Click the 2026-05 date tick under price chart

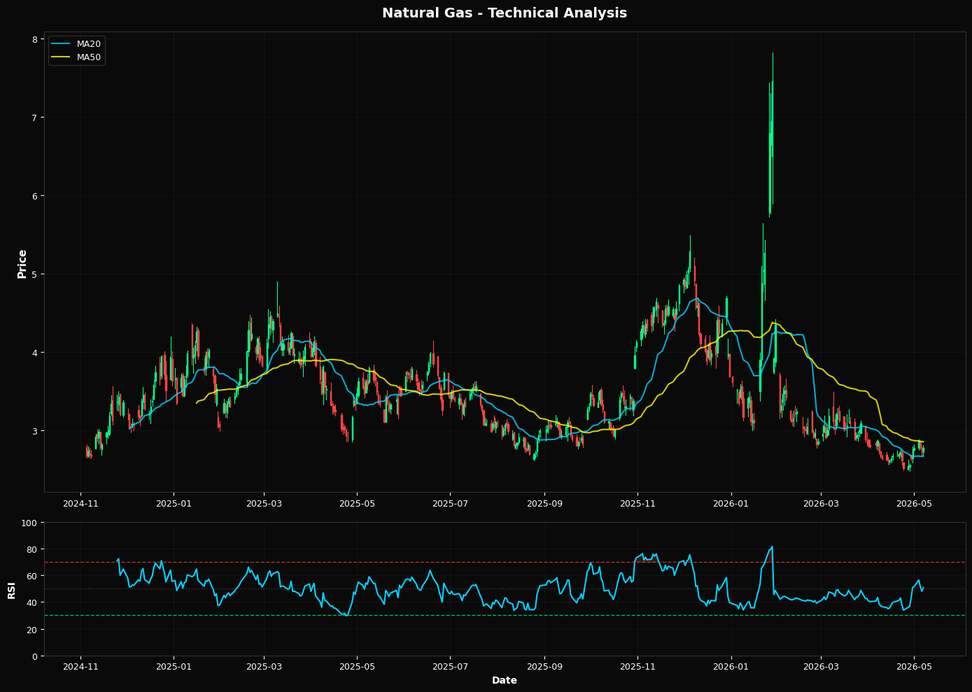click(x=914, y=503)
